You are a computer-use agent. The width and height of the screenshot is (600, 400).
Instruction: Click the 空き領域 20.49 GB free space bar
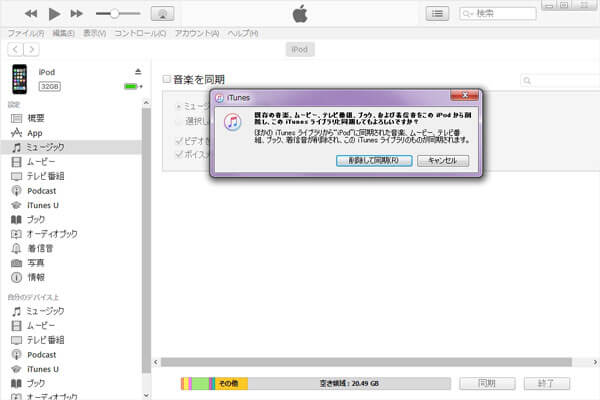pyautogui.click(x=349, y=384)
